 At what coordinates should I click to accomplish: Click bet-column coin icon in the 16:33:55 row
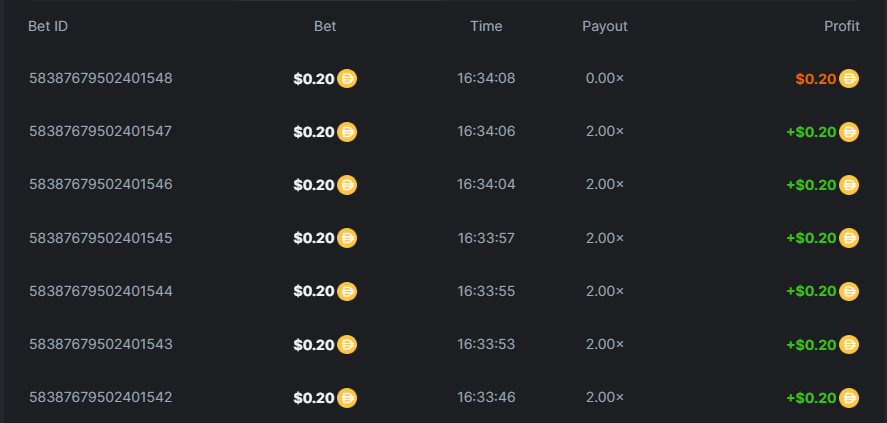point(347,291)
